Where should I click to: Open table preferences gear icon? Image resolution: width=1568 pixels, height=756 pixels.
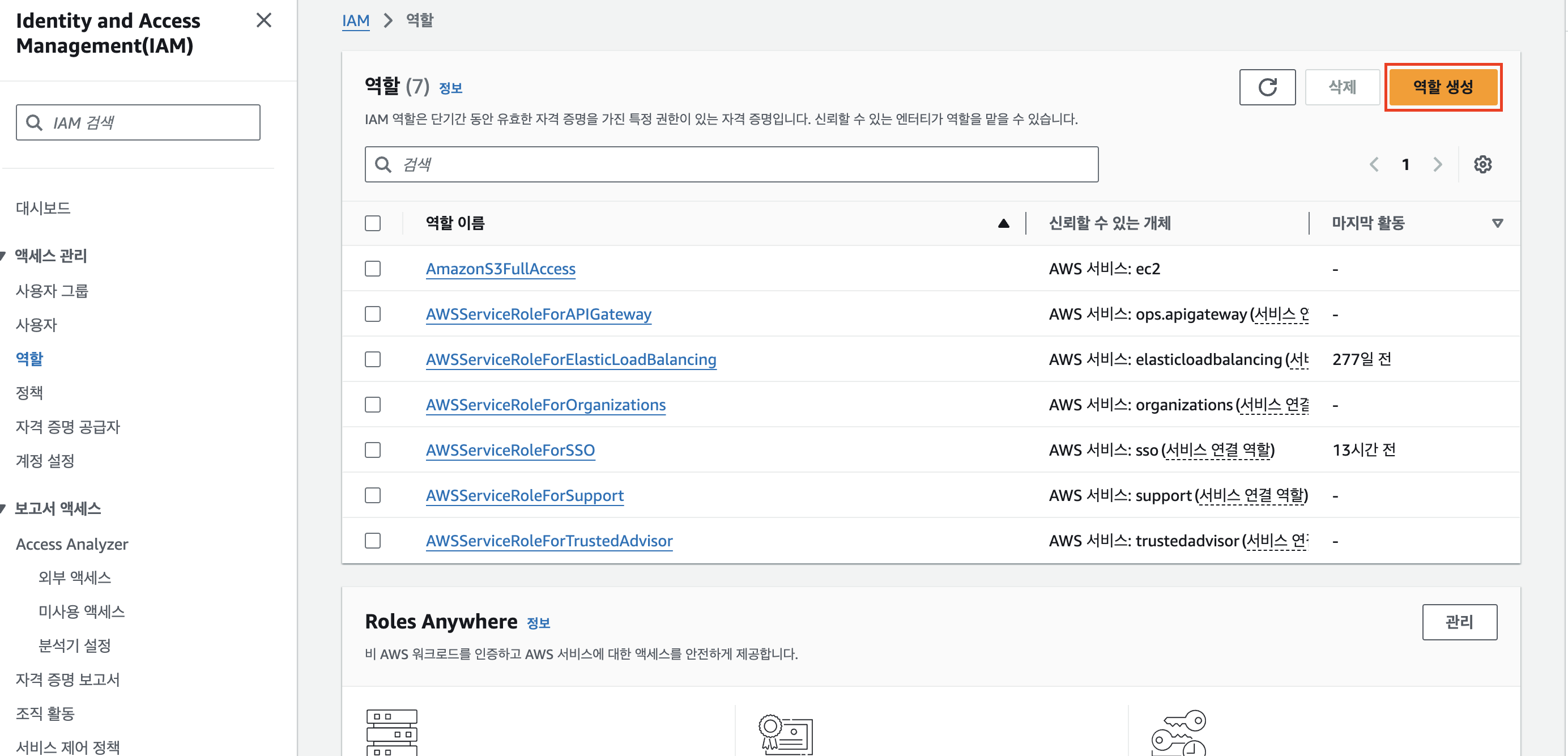pyautogui.click(x=1482, y=164)
